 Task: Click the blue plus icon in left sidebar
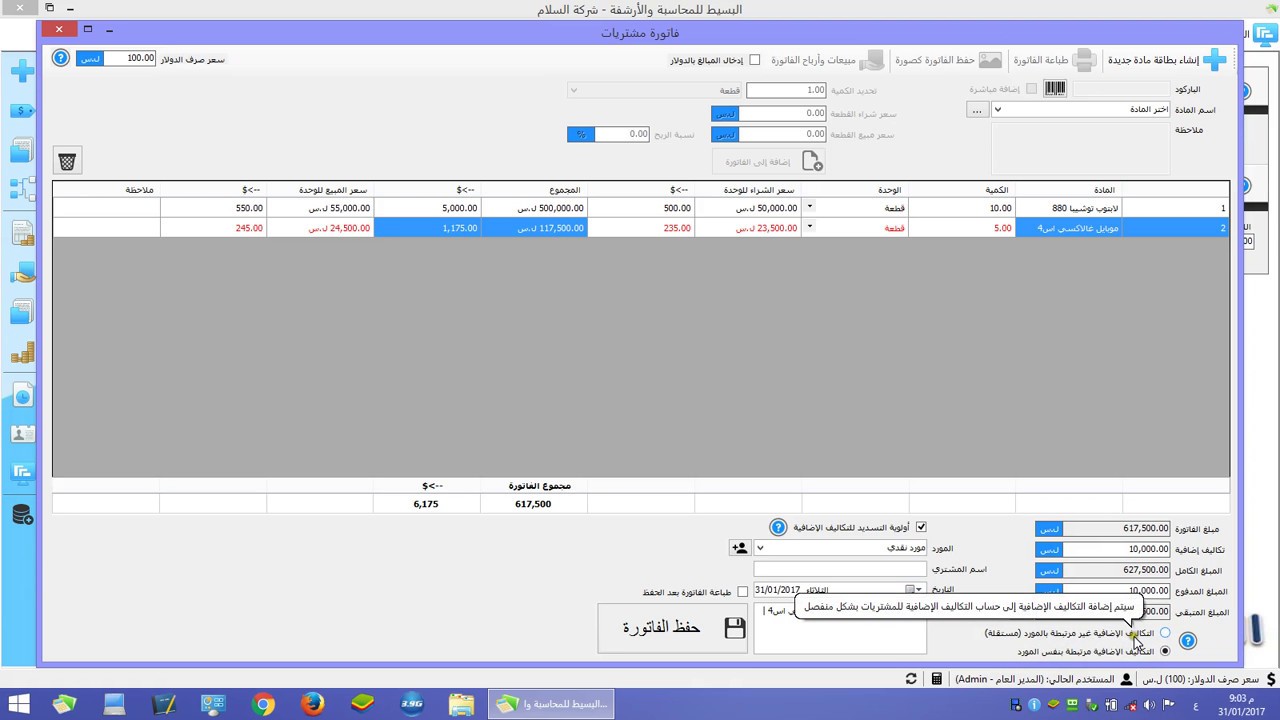[22, 71]
